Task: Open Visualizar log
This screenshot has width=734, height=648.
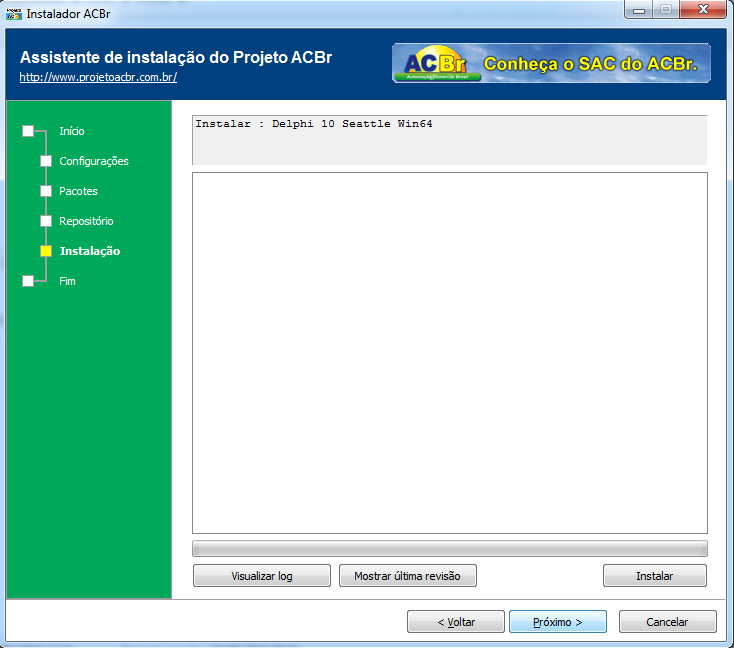Action: tap(262, 575)
